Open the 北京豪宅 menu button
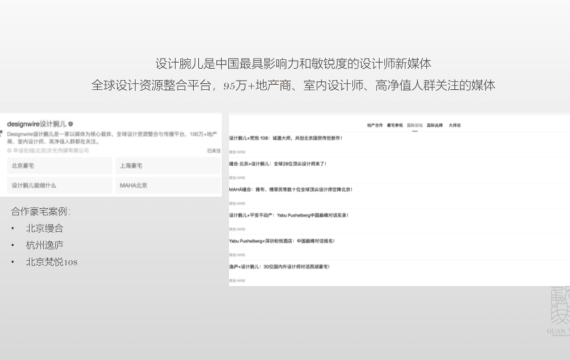 click(60, 166)
